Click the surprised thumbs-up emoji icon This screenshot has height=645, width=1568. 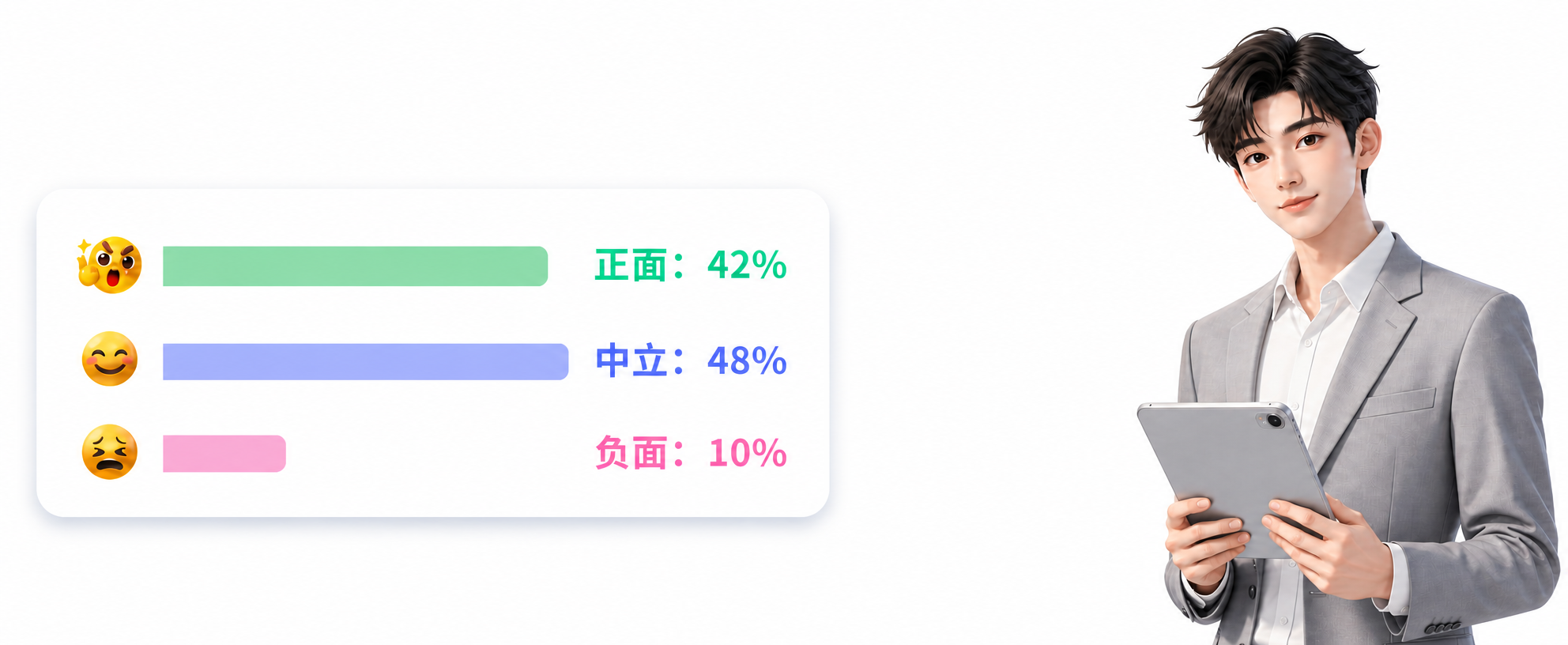[x=109, y=265]
